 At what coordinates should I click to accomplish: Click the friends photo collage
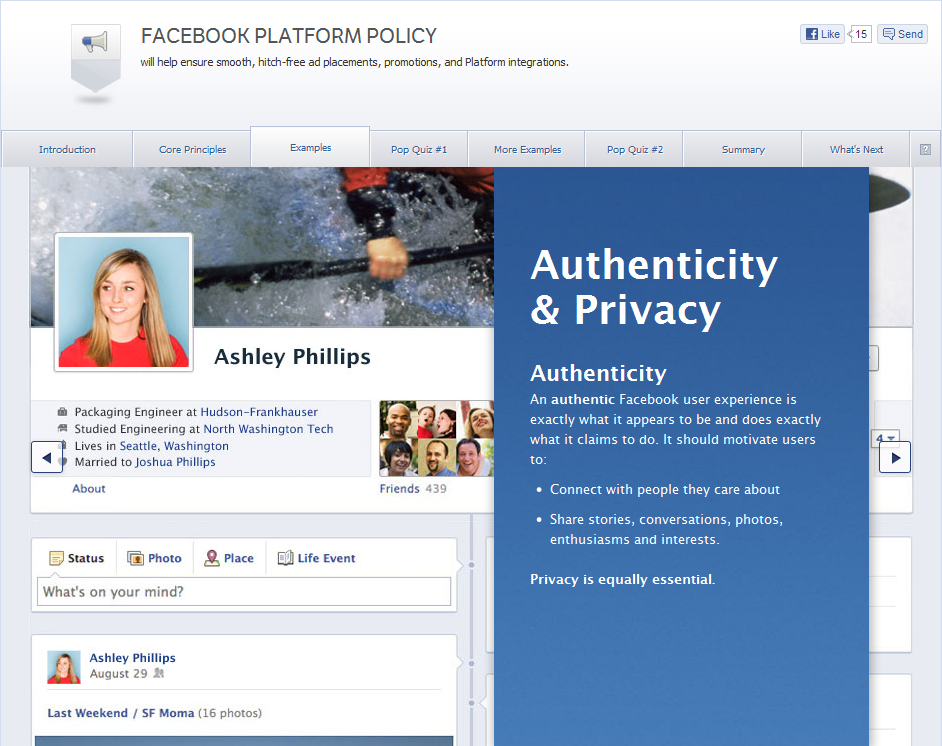(x=437, y=438)
